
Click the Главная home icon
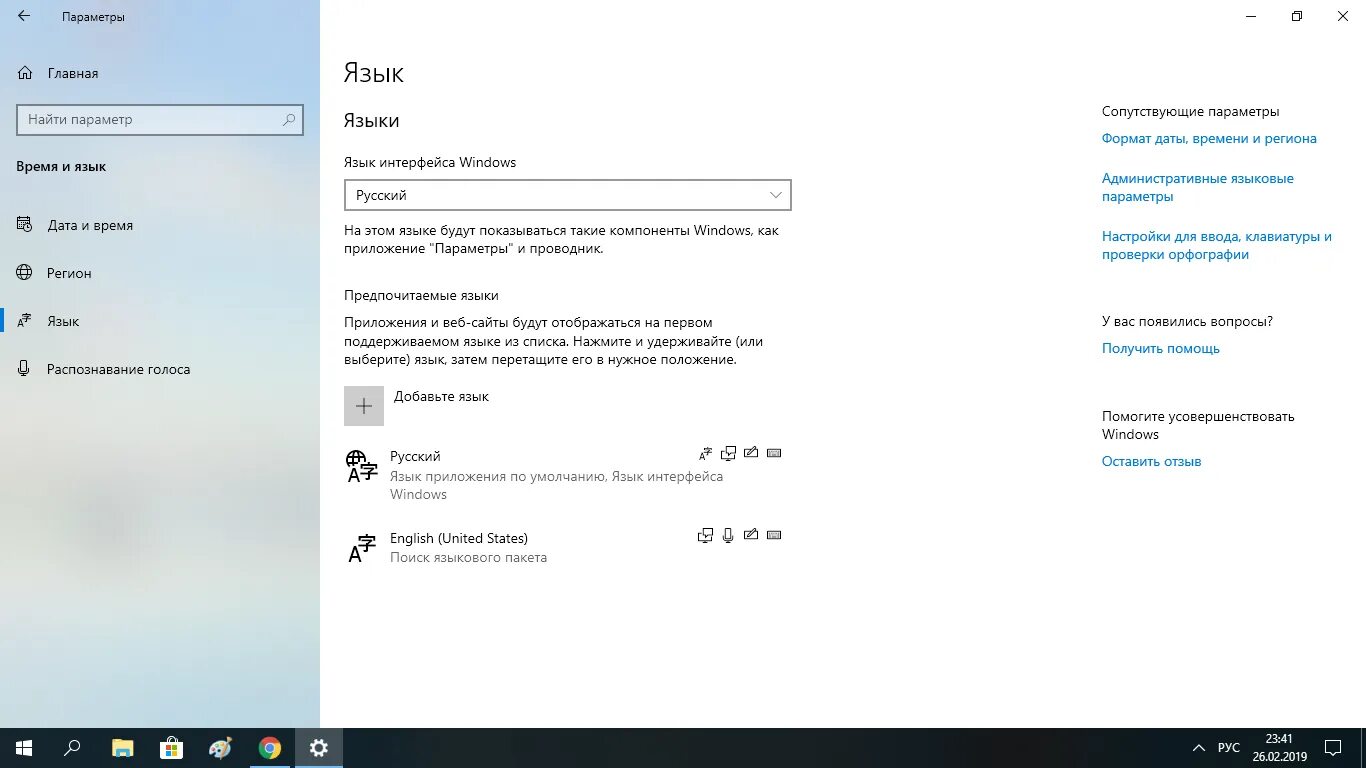click(x=25, y=73)
